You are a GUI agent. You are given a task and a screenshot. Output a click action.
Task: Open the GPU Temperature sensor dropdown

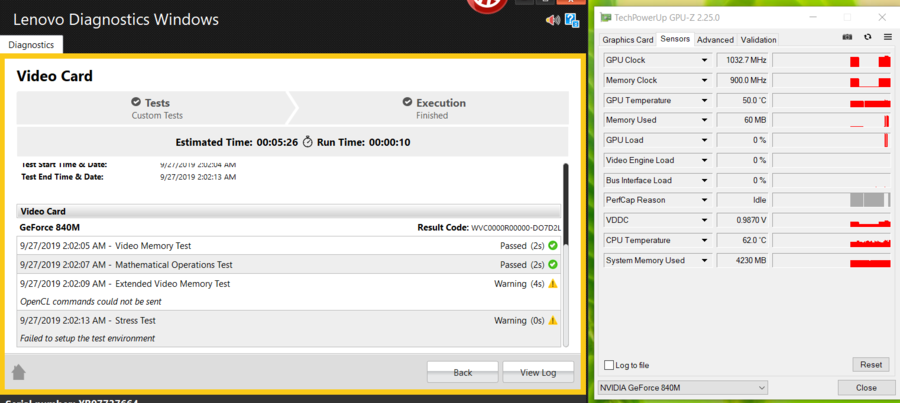[x=704, y=100]
